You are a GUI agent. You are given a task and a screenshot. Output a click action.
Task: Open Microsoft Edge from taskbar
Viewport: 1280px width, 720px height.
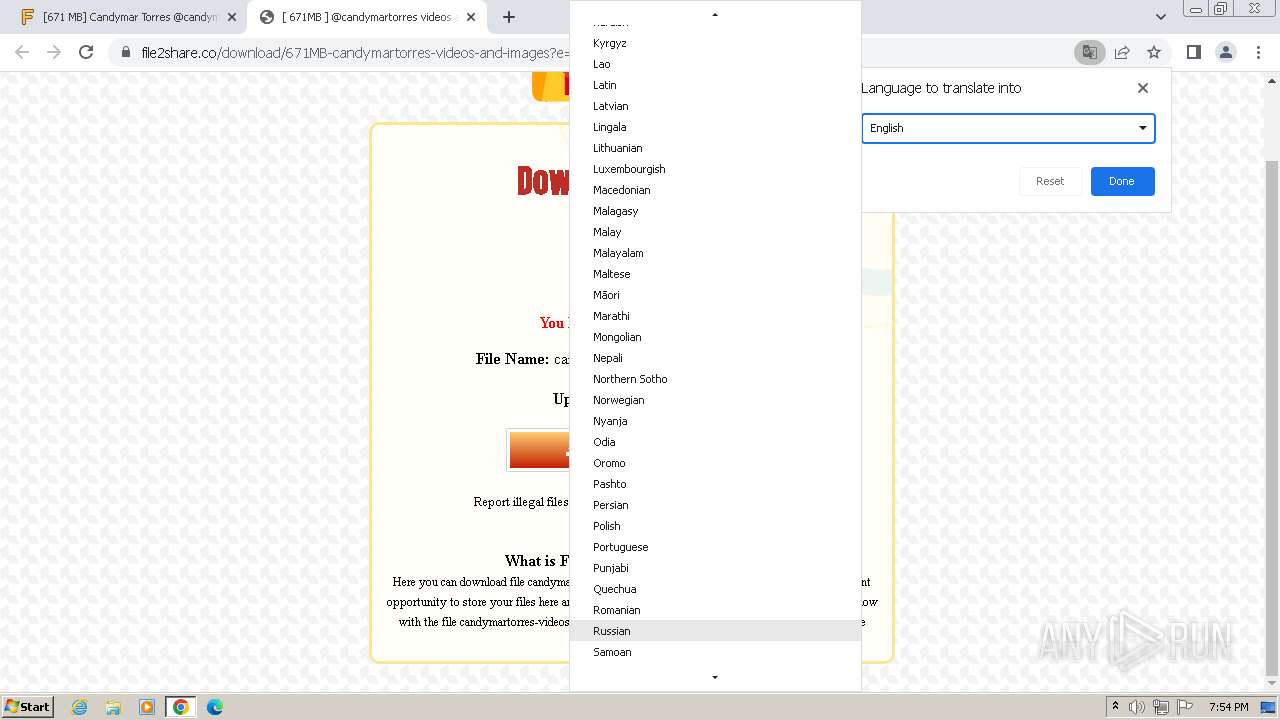215,707
